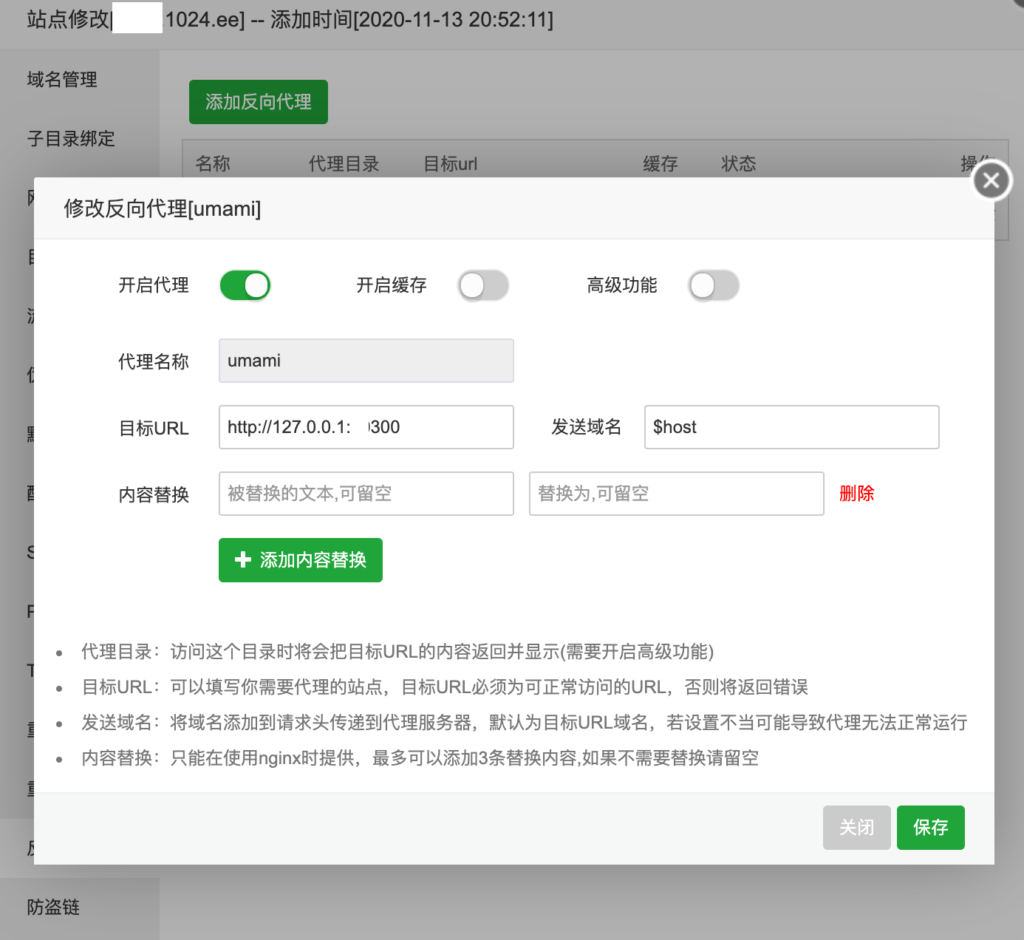Close the reverse proxy dialog with X icon
The height and width of the screenshot is (940, 1024).
pyautogui.click(x=991, y=180)
